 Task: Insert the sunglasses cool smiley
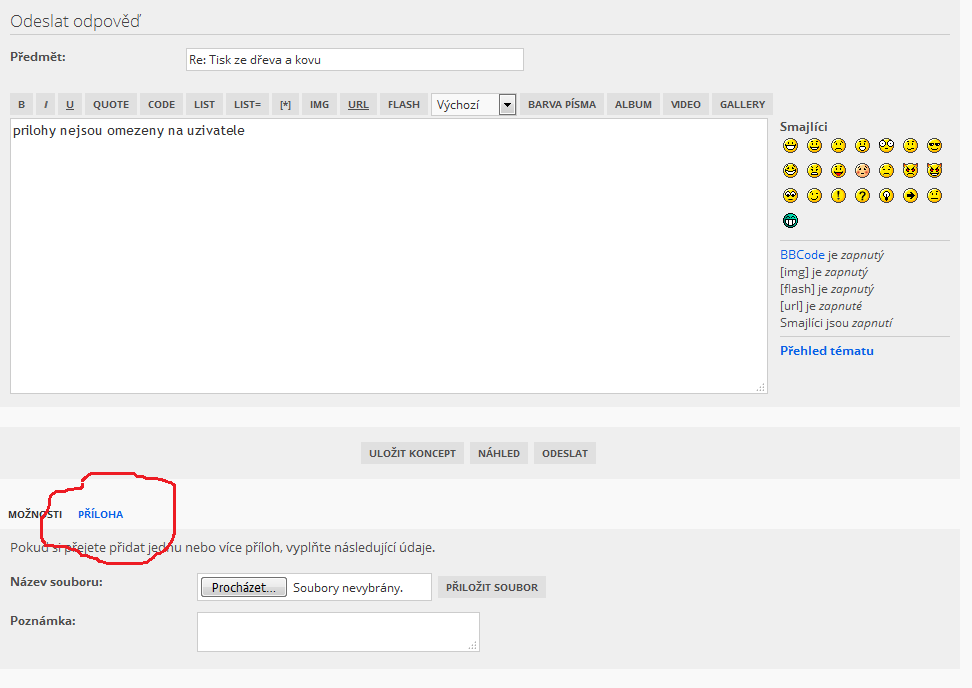pyautogui.click(x=934, y=146)
